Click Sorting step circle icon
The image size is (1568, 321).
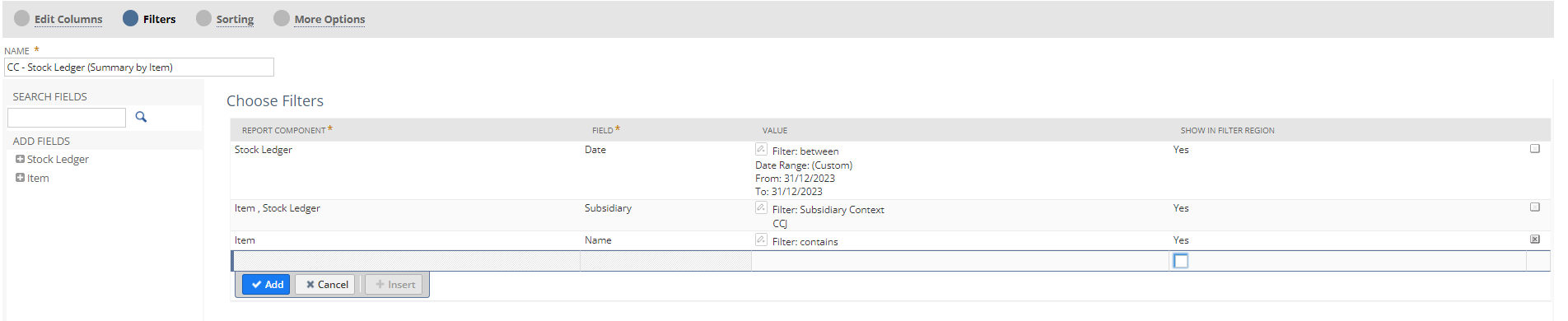point(204,18)
